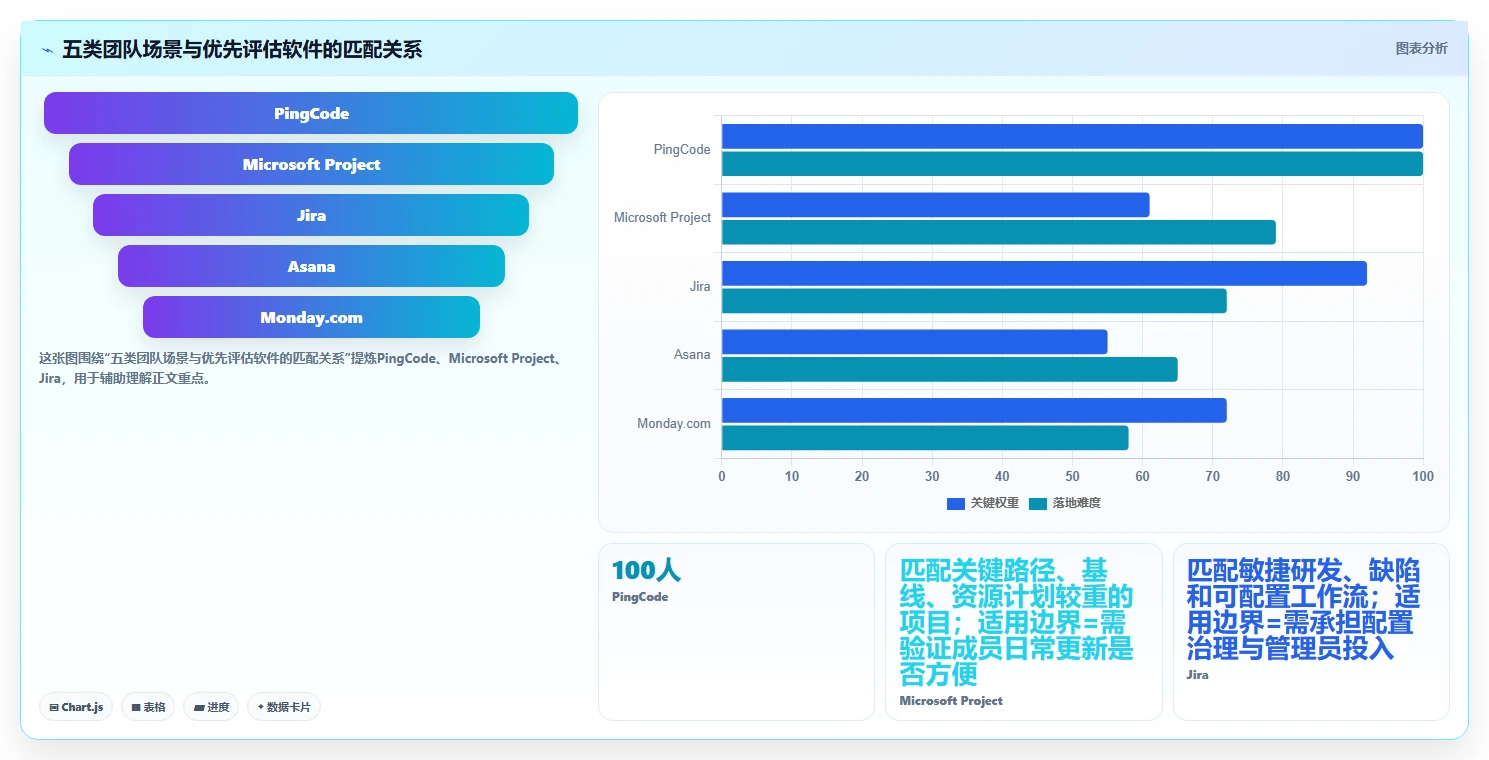Screen dimensions: 1489x760
Task: Click the PingCode y-axis label
Action: coord(682,149)
